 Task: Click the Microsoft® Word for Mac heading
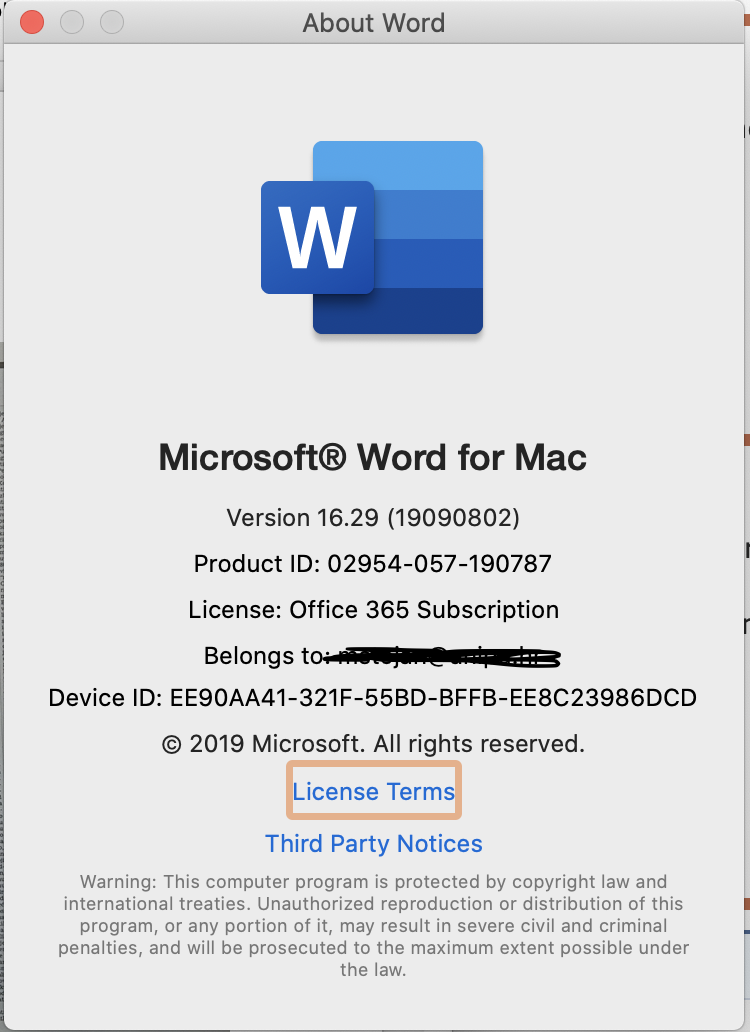pyautogui.click(x=372, y=457)
